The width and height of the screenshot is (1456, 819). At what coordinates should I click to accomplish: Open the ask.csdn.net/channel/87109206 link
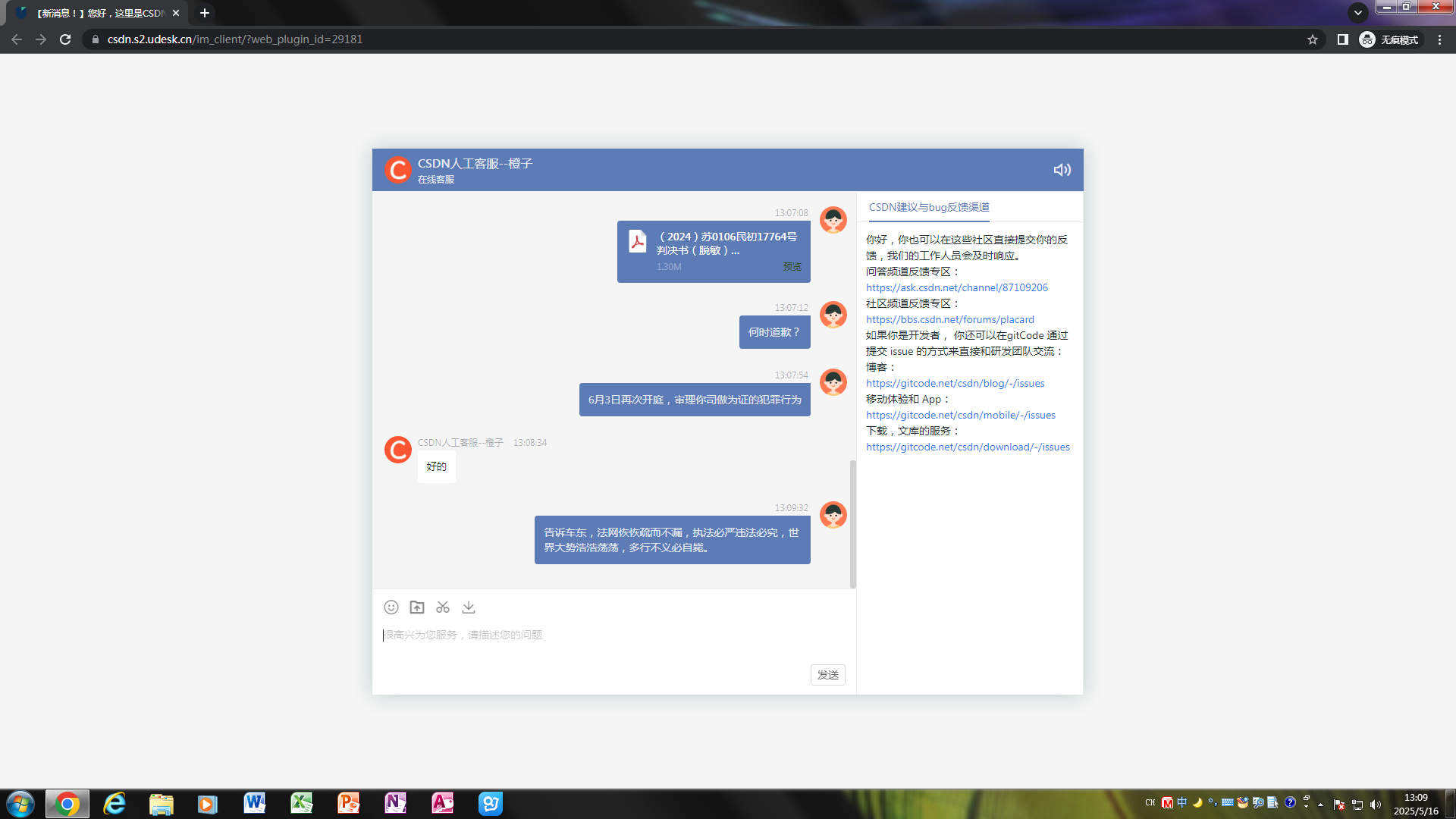[957, 287]
